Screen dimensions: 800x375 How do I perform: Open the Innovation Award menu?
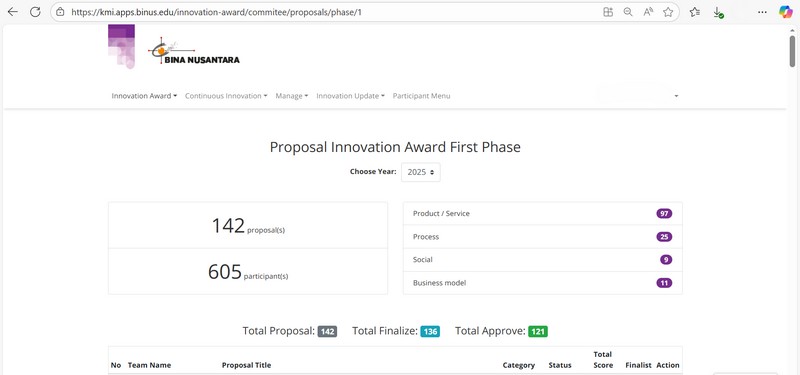(x=144, y=96)
